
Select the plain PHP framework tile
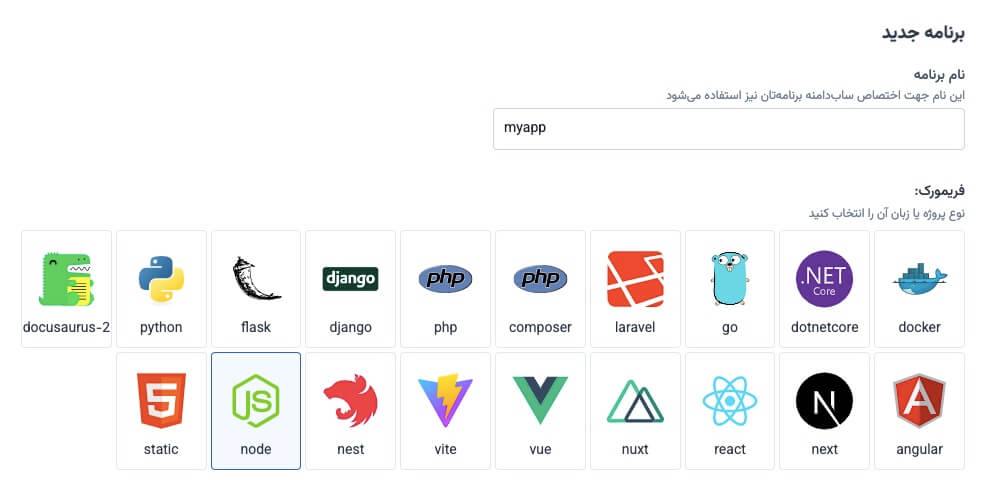pyautogui.click(x=445, y=279)
